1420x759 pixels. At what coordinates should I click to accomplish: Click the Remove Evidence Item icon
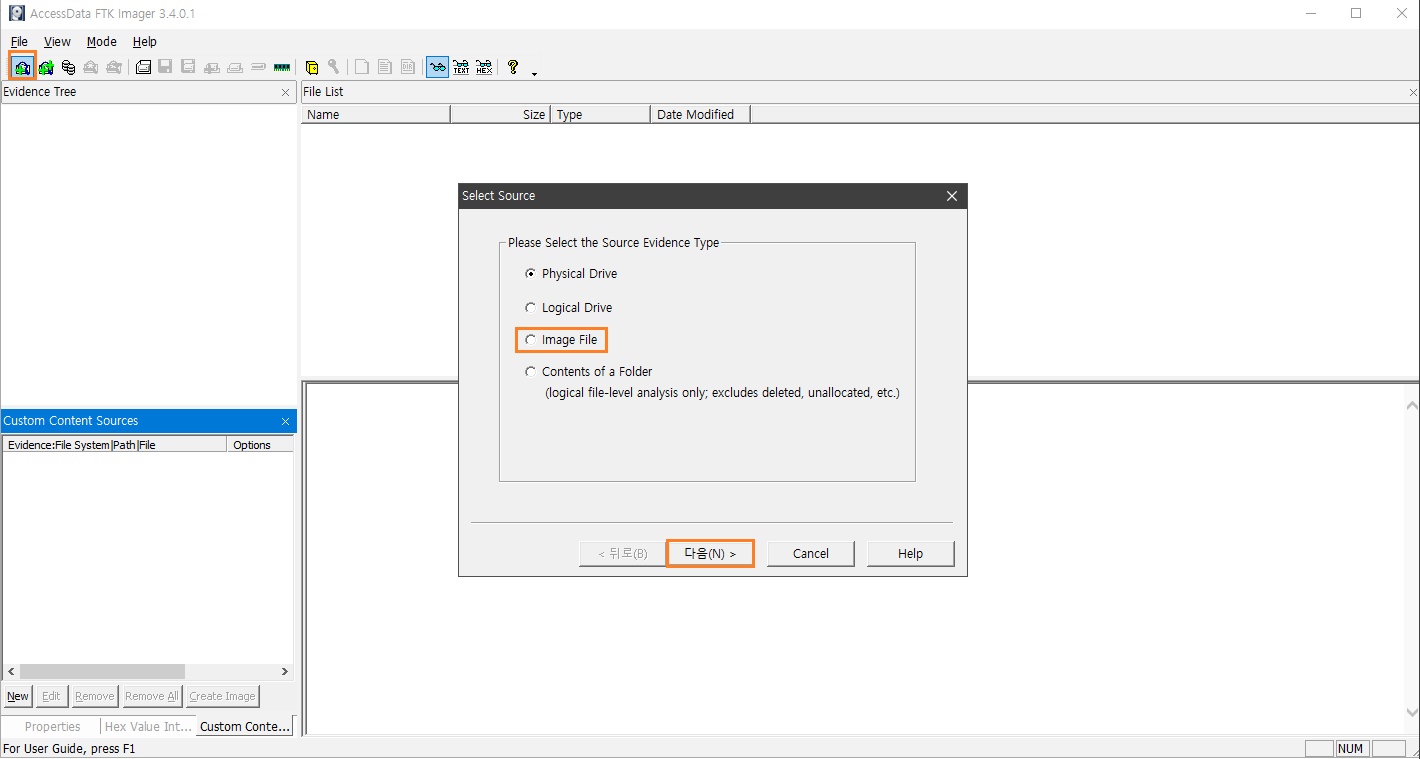[x=91, y=67]
